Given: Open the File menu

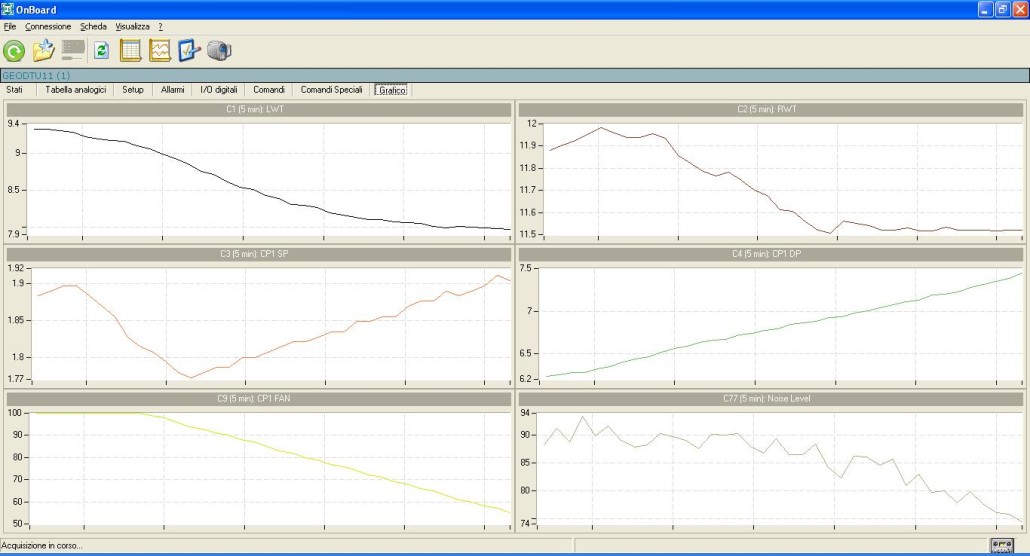Looking at the screenshot, I should (x=10, y=26).
